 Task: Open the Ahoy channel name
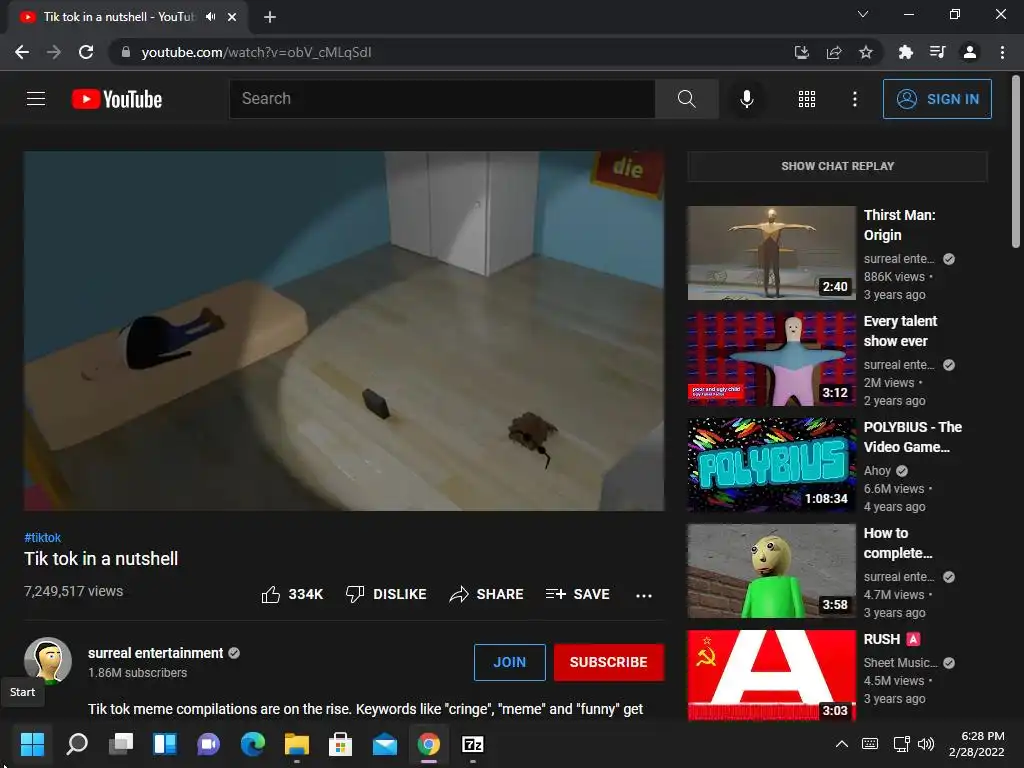[x=877, y=471]
